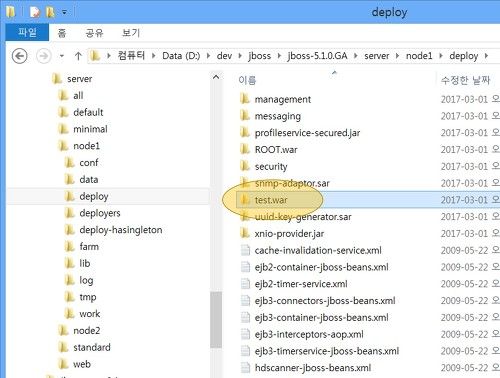Select the security folder icon

click(245, 166)
